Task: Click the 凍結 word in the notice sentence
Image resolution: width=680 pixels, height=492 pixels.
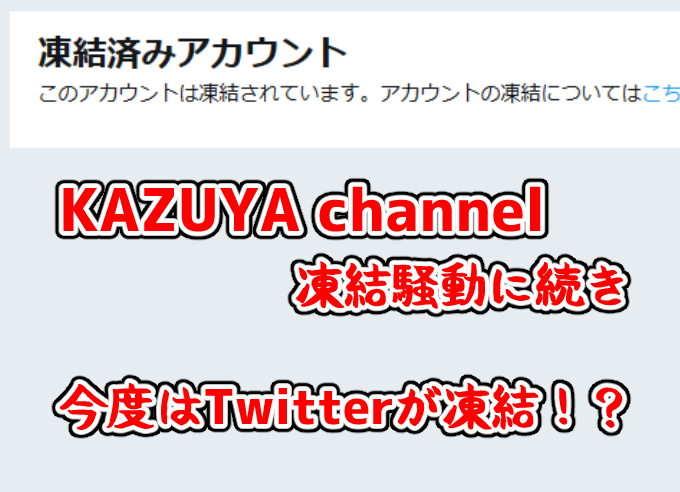Action: point(219,94)
